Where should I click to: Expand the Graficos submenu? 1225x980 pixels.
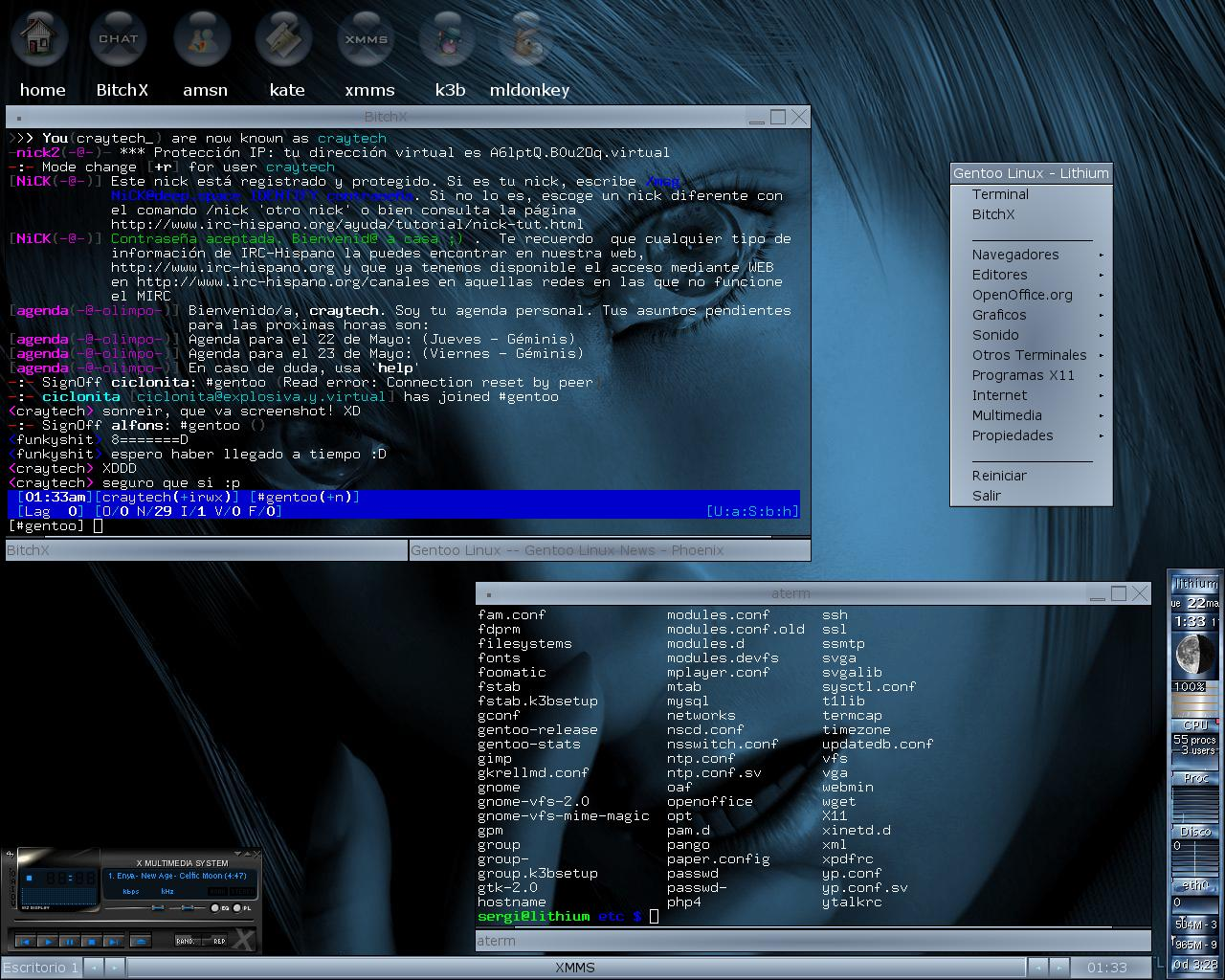point(1032,315)
